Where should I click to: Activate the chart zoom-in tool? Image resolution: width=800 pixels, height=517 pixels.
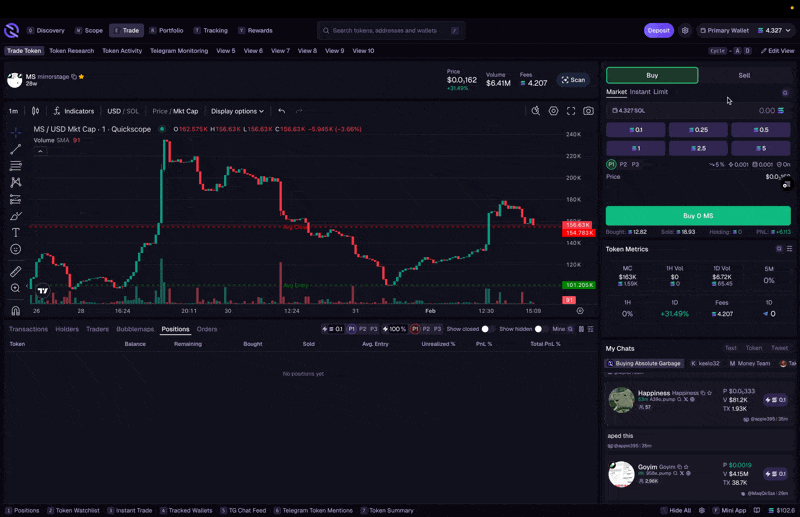click(16, 288)
